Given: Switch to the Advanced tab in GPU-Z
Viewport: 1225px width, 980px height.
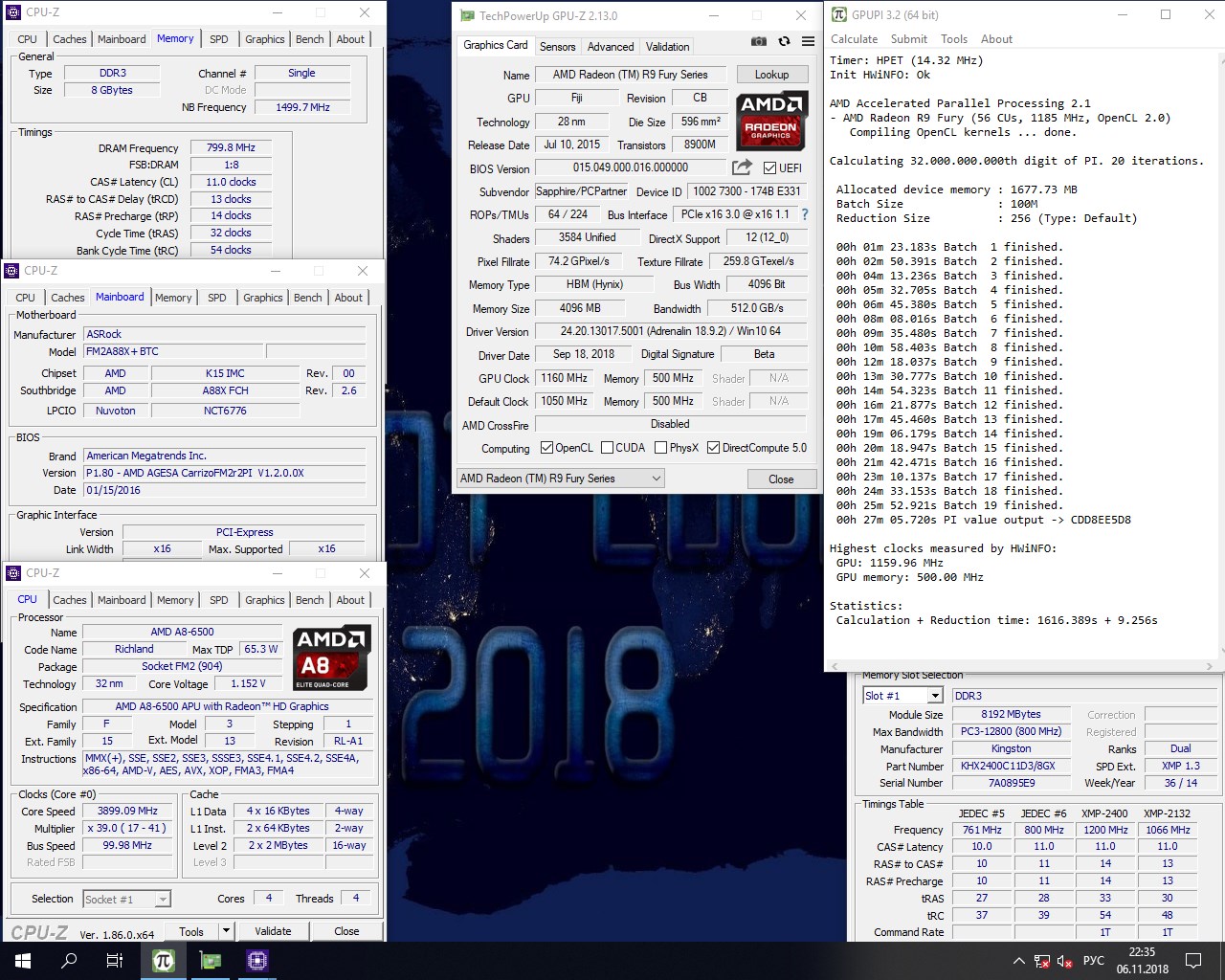Looking at the screenshot, I should (x=611, y=46).
